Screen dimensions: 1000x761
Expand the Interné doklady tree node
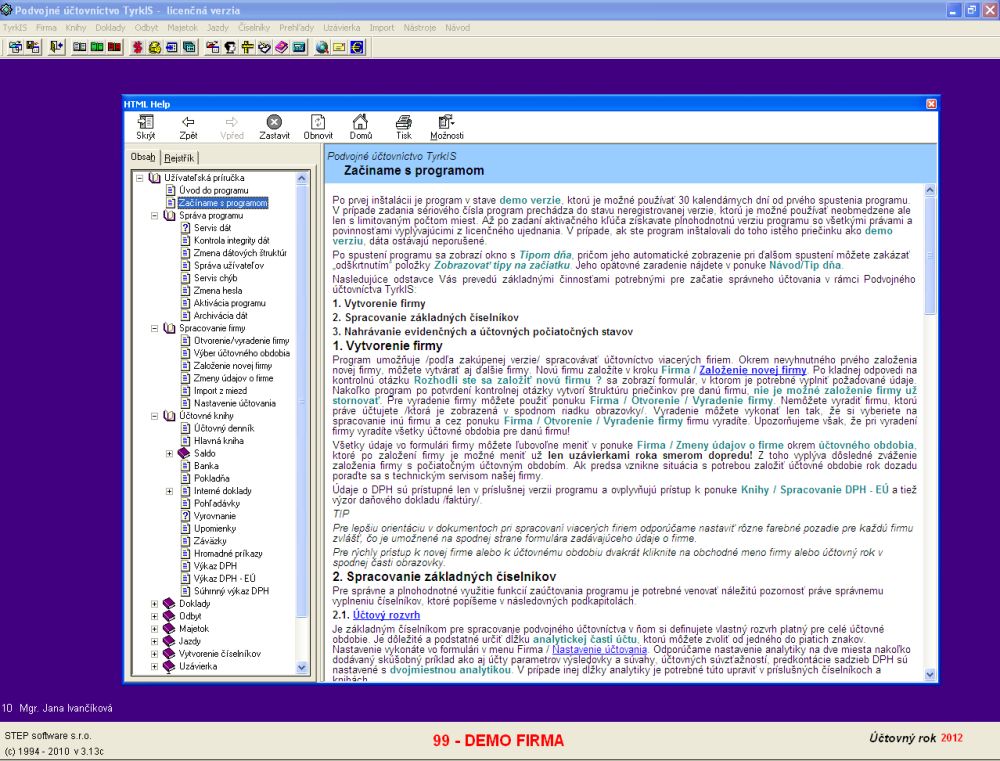click(169, 491)
